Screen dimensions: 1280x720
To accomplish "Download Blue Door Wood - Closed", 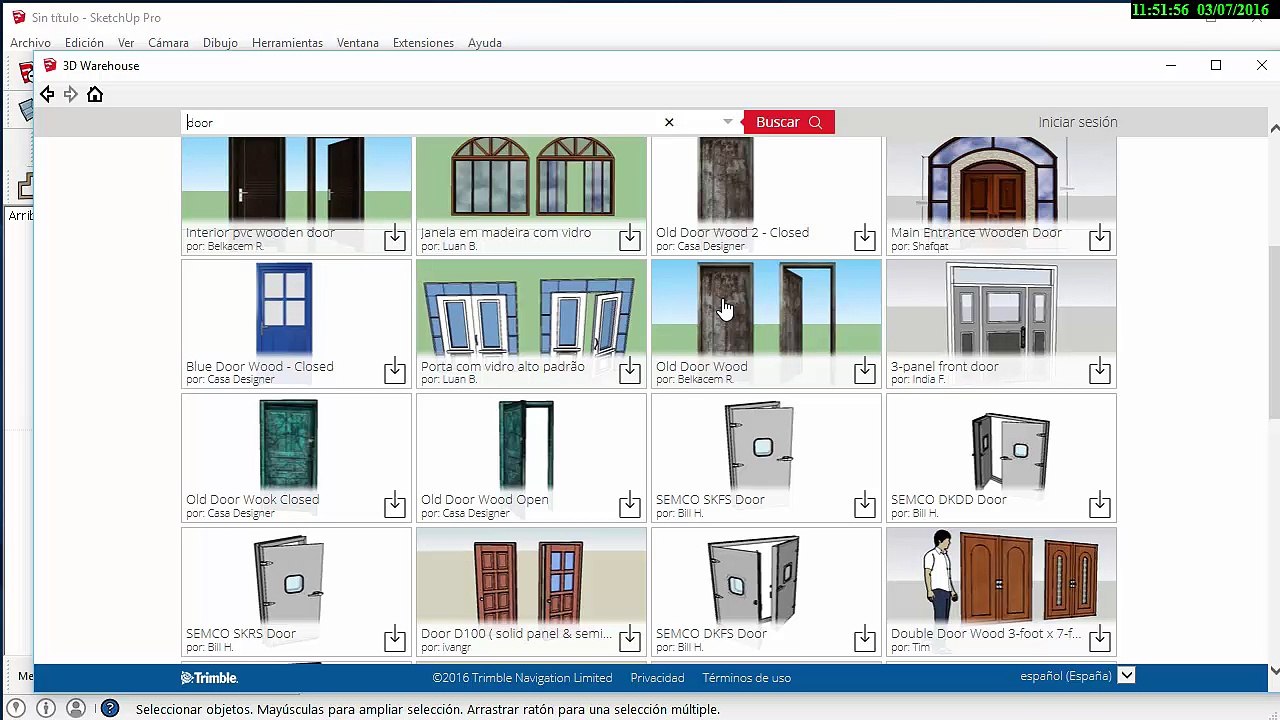I will tap(395, 371).
